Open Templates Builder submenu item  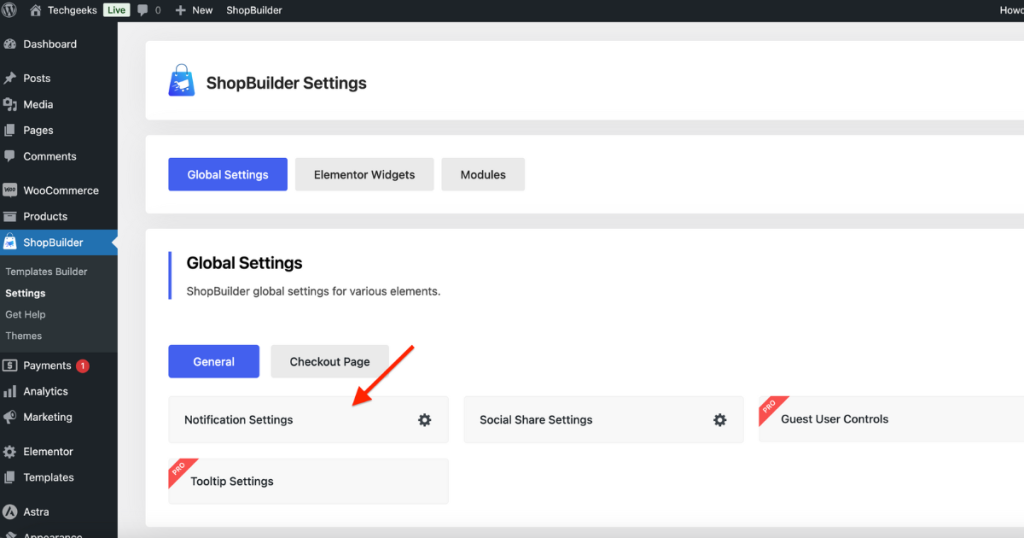[x=46, y=271]
